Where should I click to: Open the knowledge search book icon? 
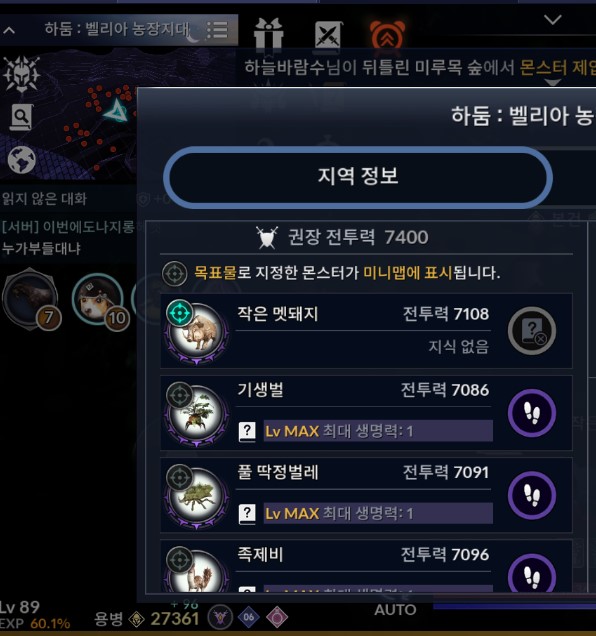point(21,118)
